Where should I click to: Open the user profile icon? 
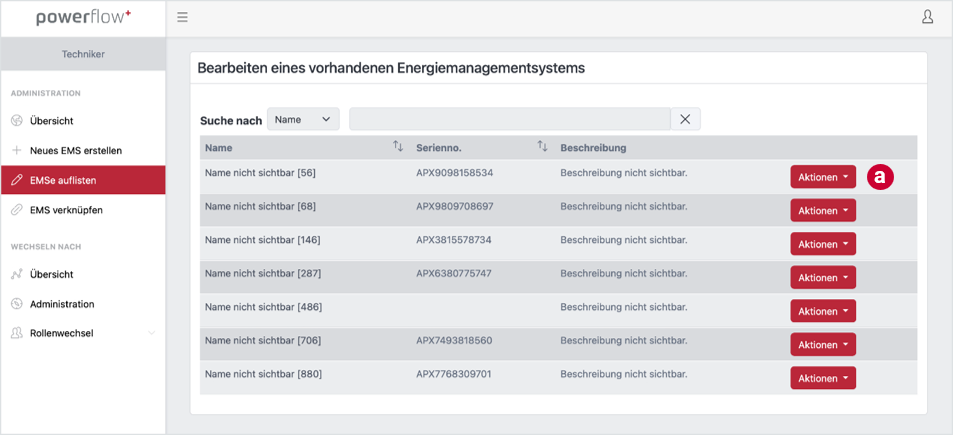click(x=927, y=17)
